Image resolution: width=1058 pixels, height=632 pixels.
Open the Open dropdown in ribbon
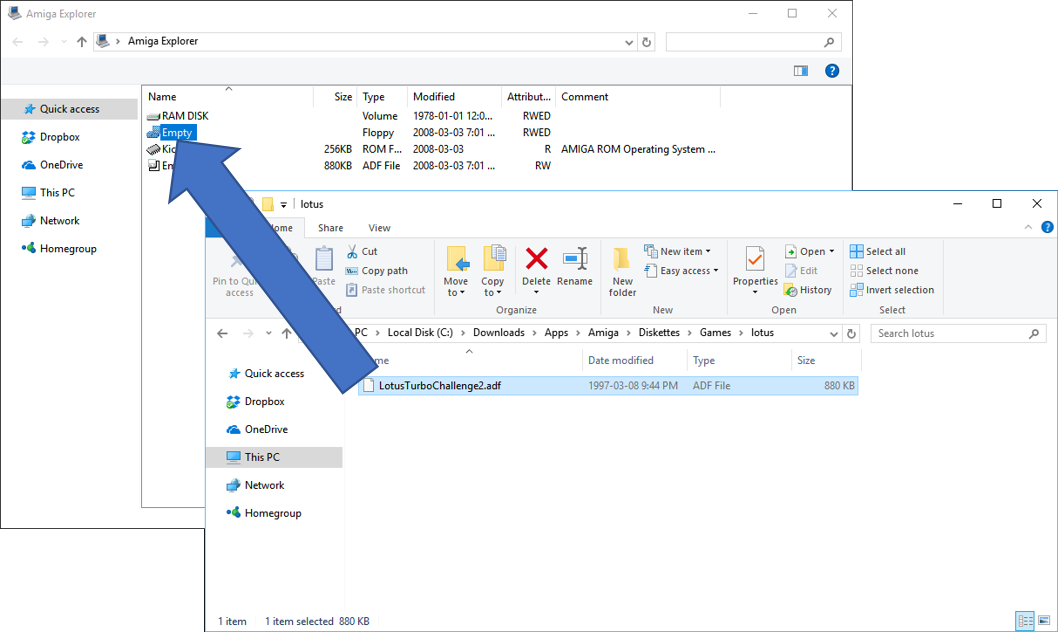(810, 252)
